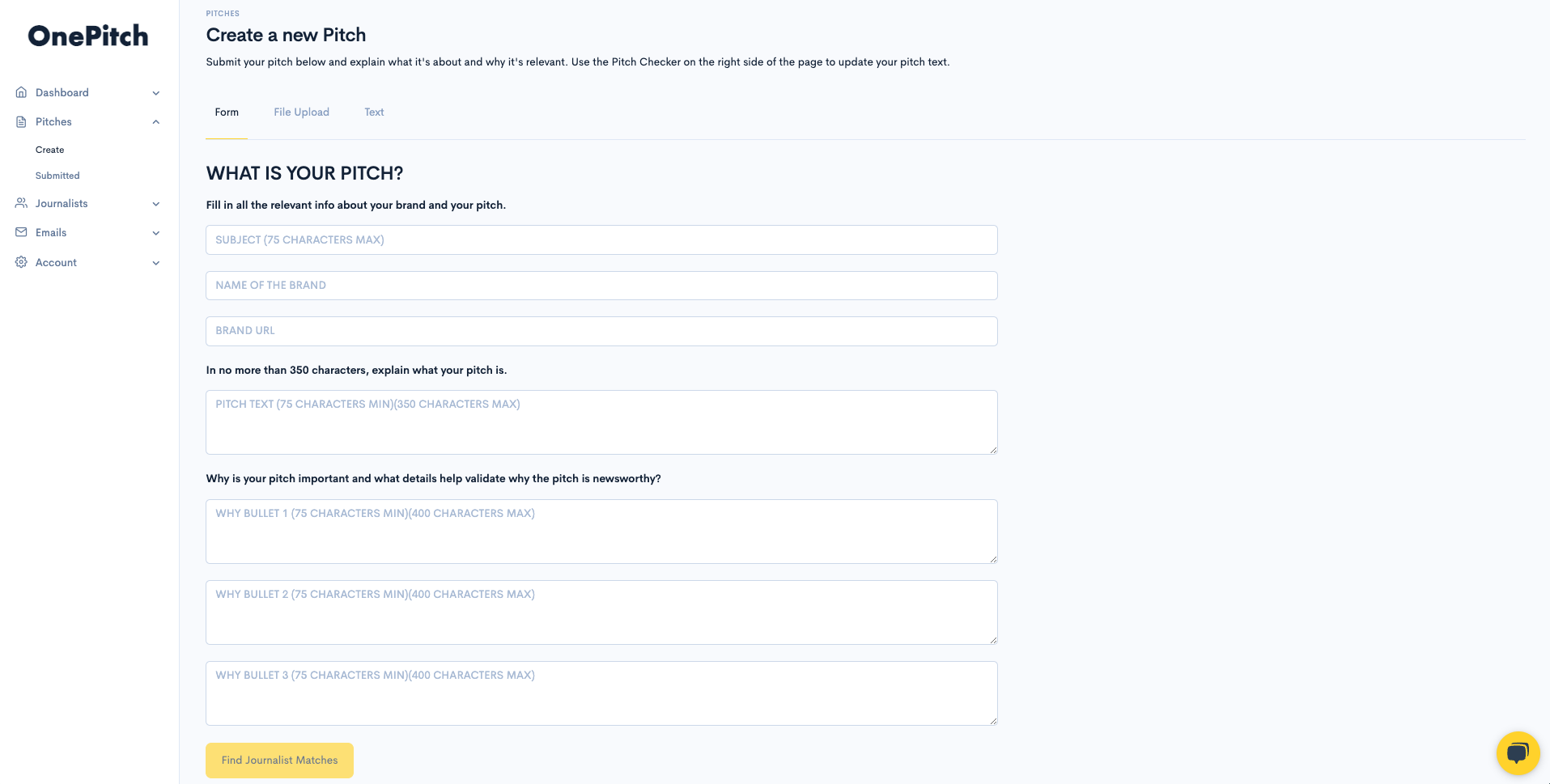The width and height of the screenshot is (1550, 784).
Task: Expand the Emails menu chevron
Action: [x=156, y=233]
